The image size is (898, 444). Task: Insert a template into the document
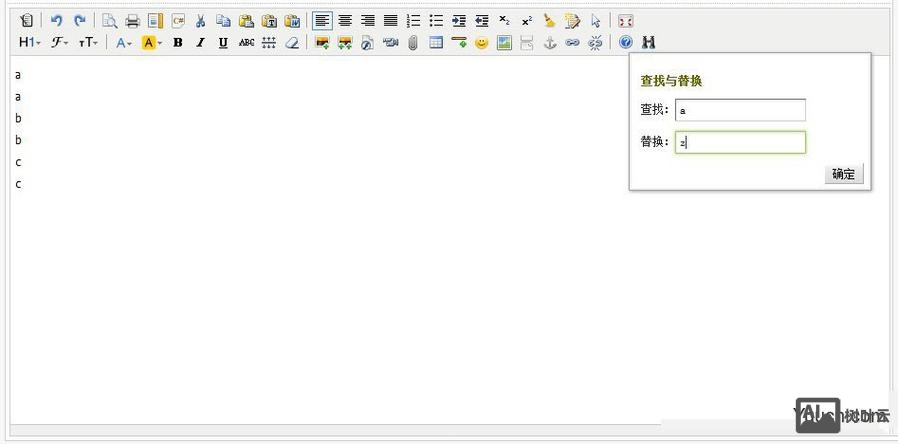156,21
